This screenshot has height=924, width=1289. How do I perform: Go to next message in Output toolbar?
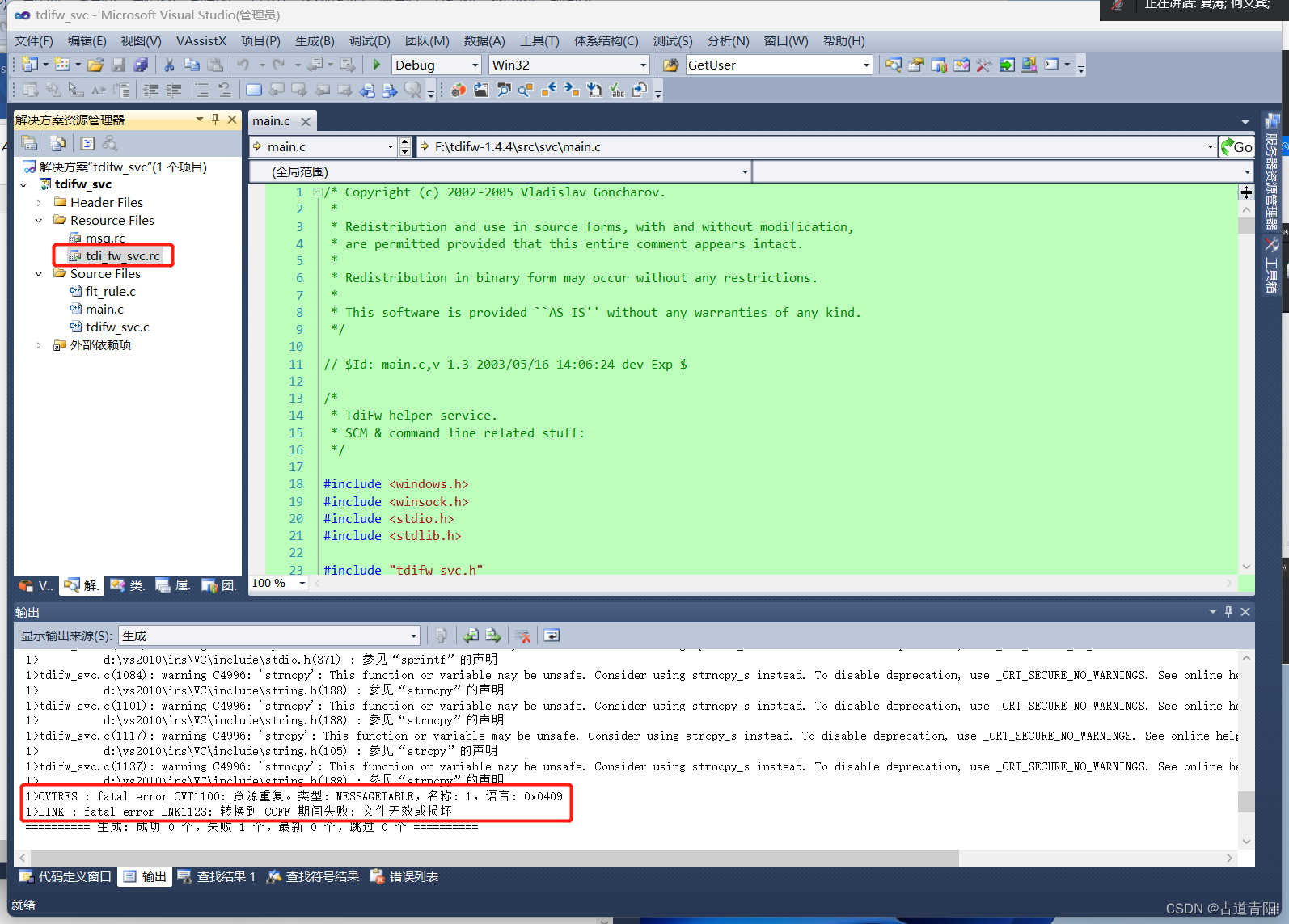pyautogui.click(x=493, y=635)
